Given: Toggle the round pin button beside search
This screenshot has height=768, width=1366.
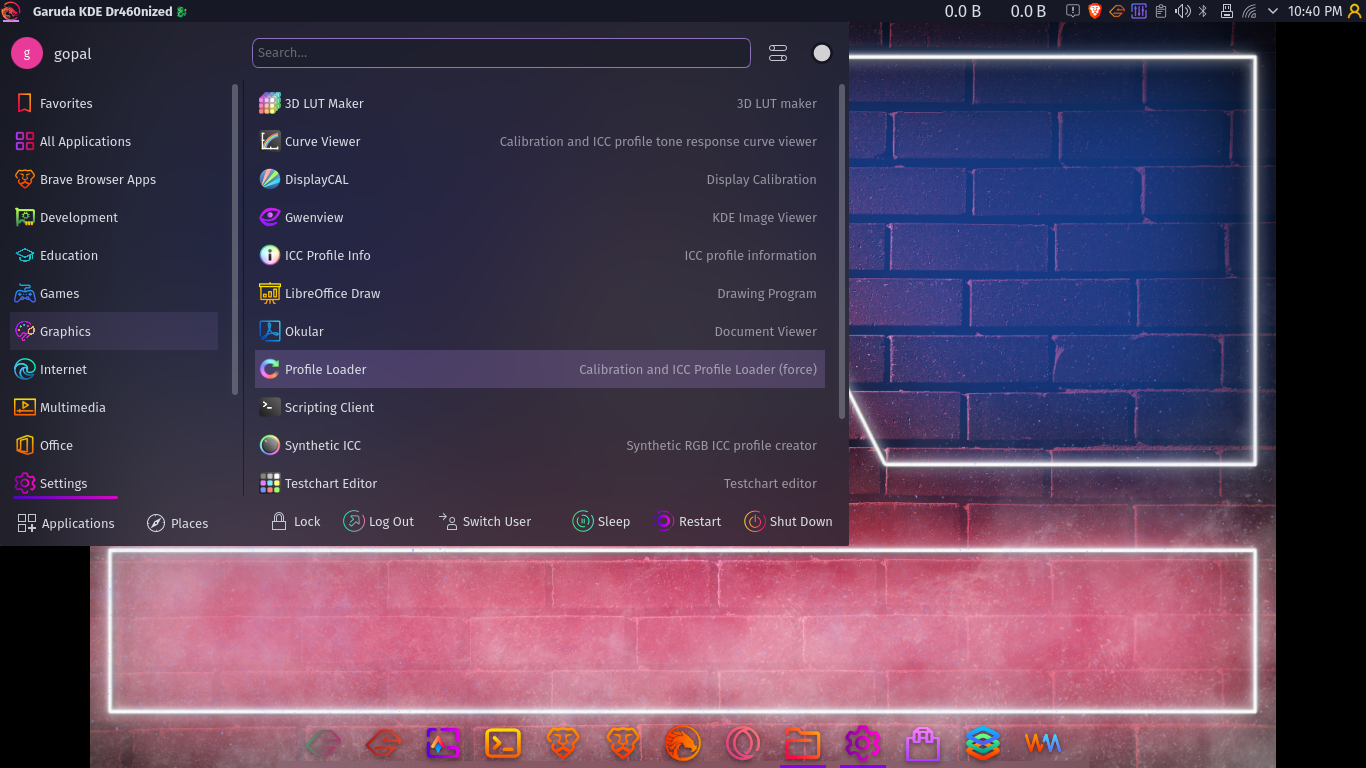Looking at the screenshot, I should [x=822, y=53].
